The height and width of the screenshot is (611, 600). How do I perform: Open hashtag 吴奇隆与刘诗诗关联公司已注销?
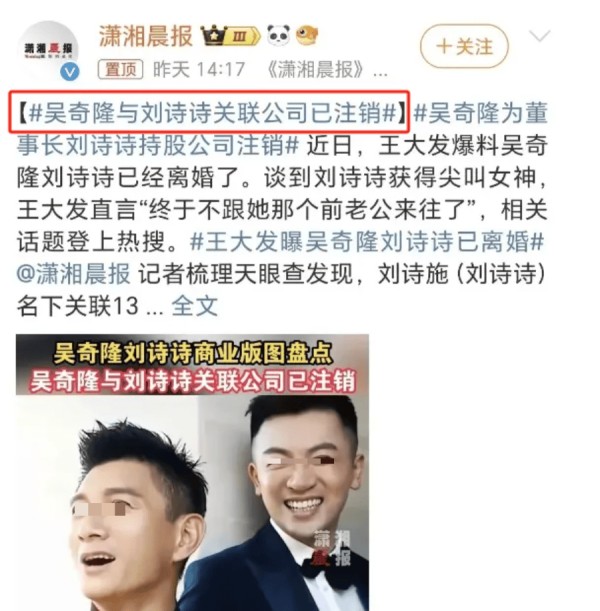point(212,113)
